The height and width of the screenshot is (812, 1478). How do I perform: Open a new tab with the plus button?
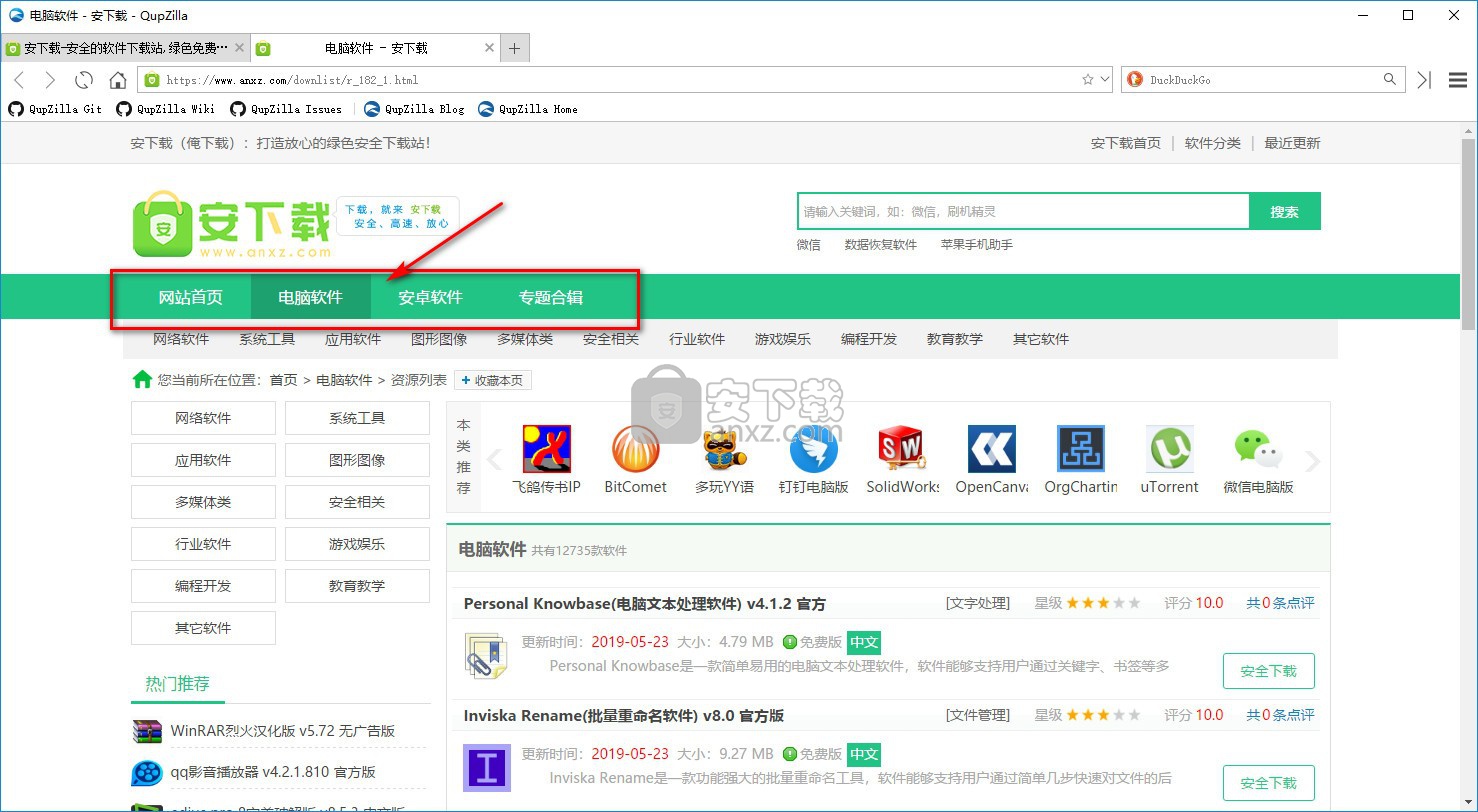click(x=514, y=48)
